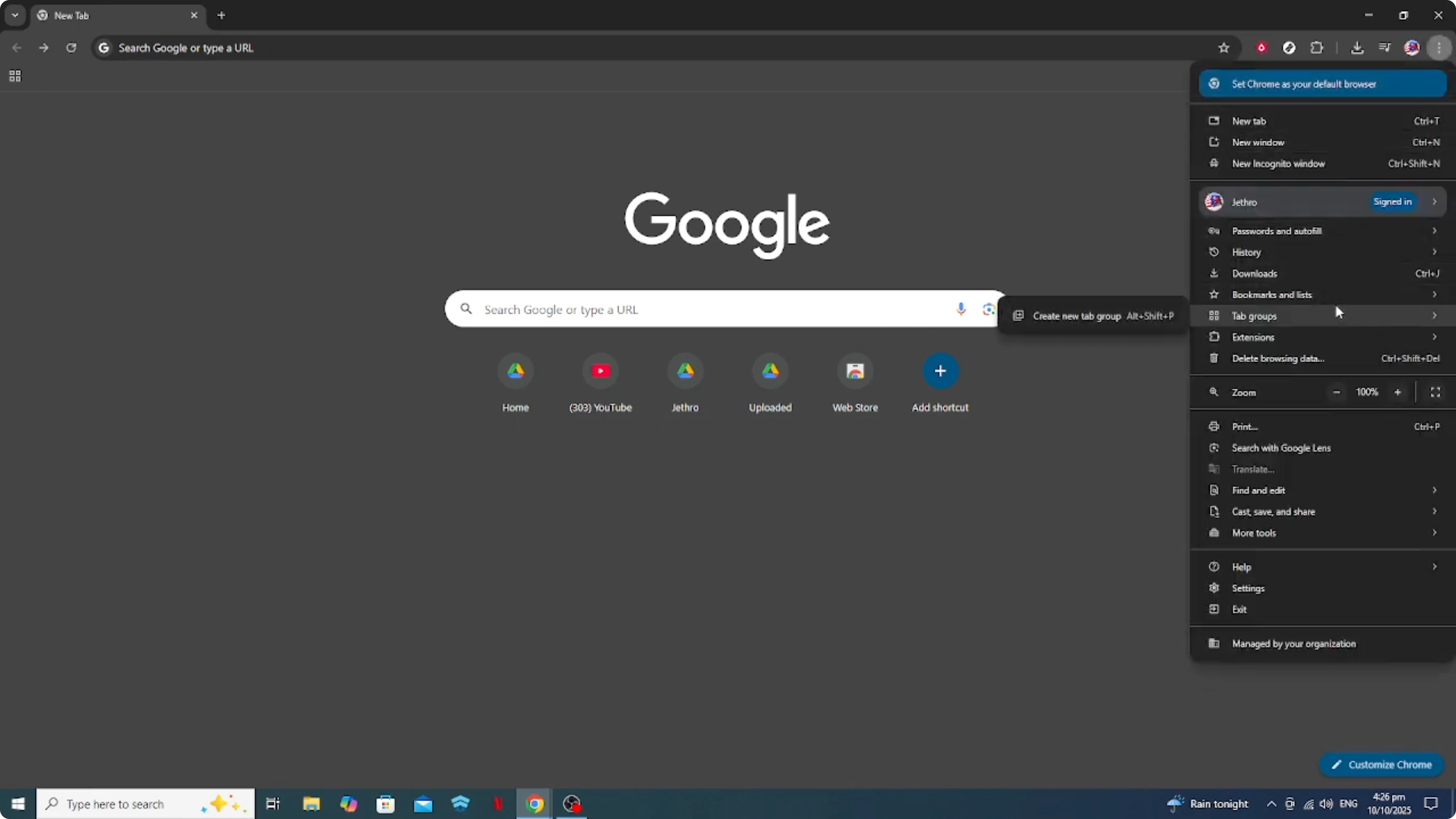
Task: Start a voice search with the microphone icon
Action: click(961, 309)
